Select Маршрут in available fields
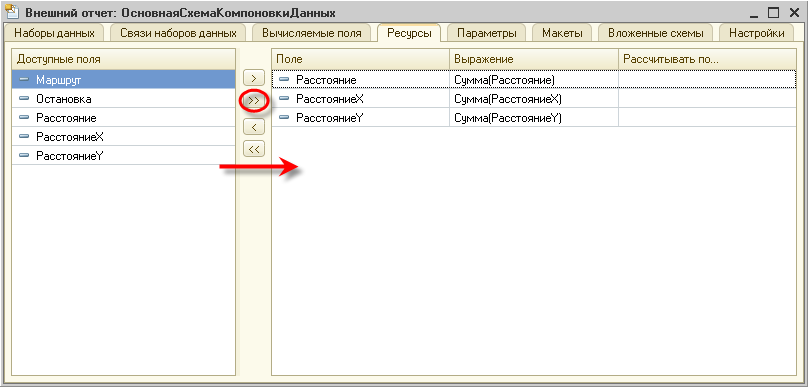Screen dimensions: 808x387 click(x=124, y=79)
